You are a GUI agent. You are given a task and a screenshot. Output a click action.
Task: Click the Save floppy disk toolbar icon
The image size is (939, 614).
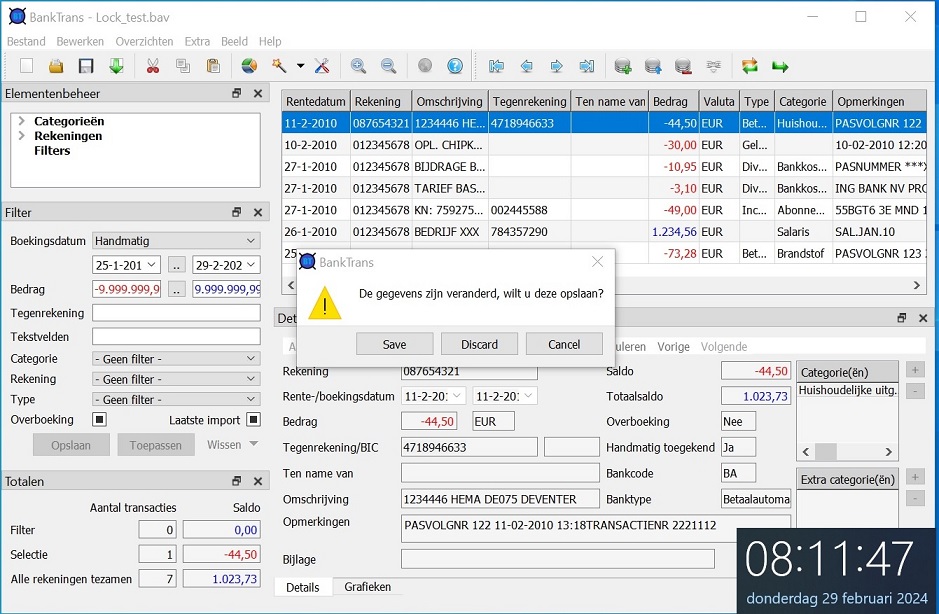tap(86, 66)
